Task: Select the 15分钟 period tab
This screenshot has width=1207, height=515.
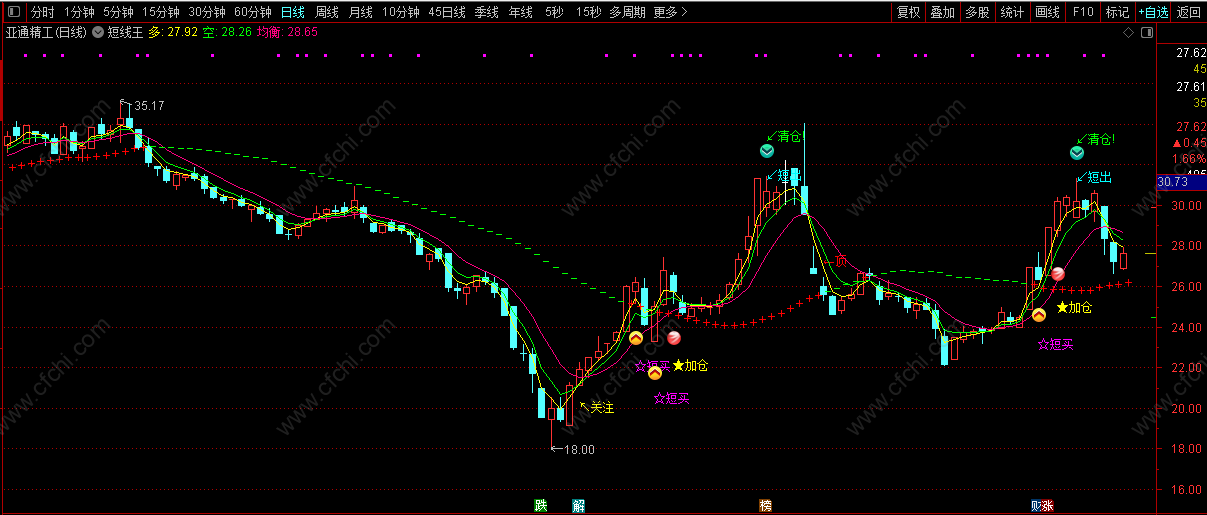Action: click(x=160, y=12)
